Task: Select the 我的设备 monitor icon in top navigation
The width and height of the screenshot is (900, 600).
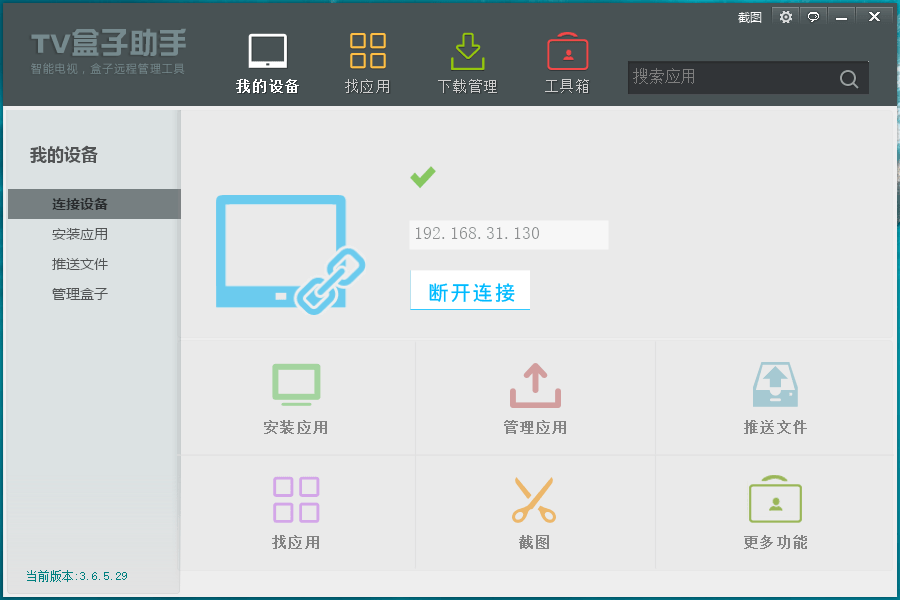Action: click(267, 50)
